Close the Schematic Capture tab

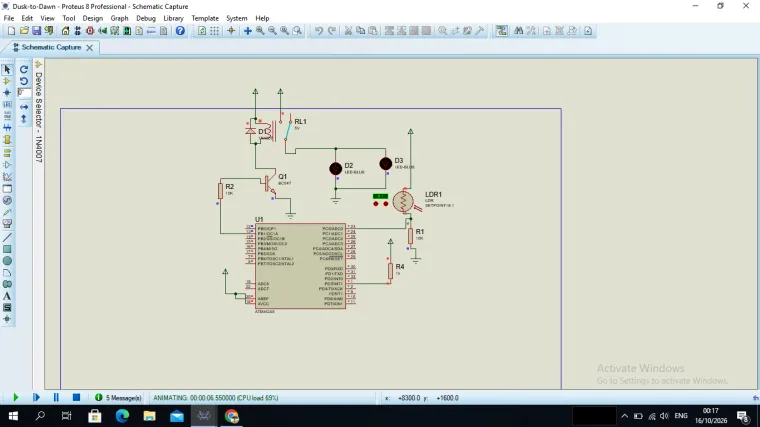90,47
